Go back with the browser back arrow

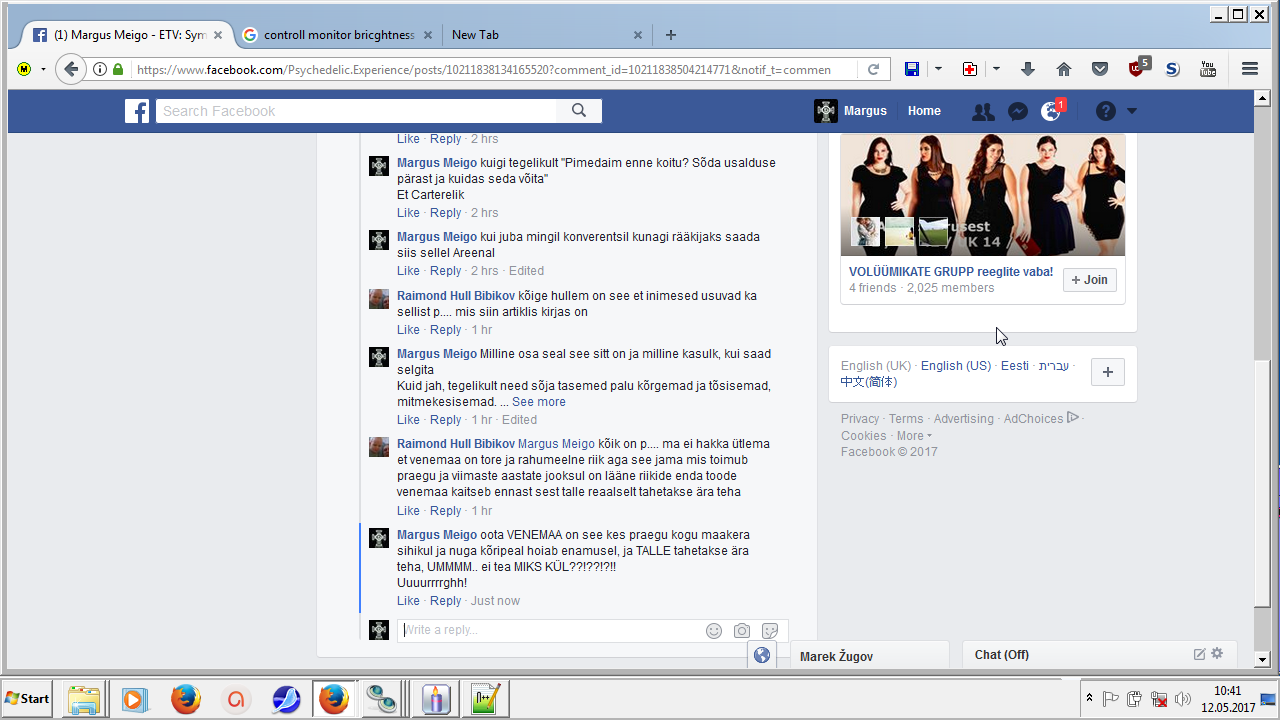(x=70, y=69)
